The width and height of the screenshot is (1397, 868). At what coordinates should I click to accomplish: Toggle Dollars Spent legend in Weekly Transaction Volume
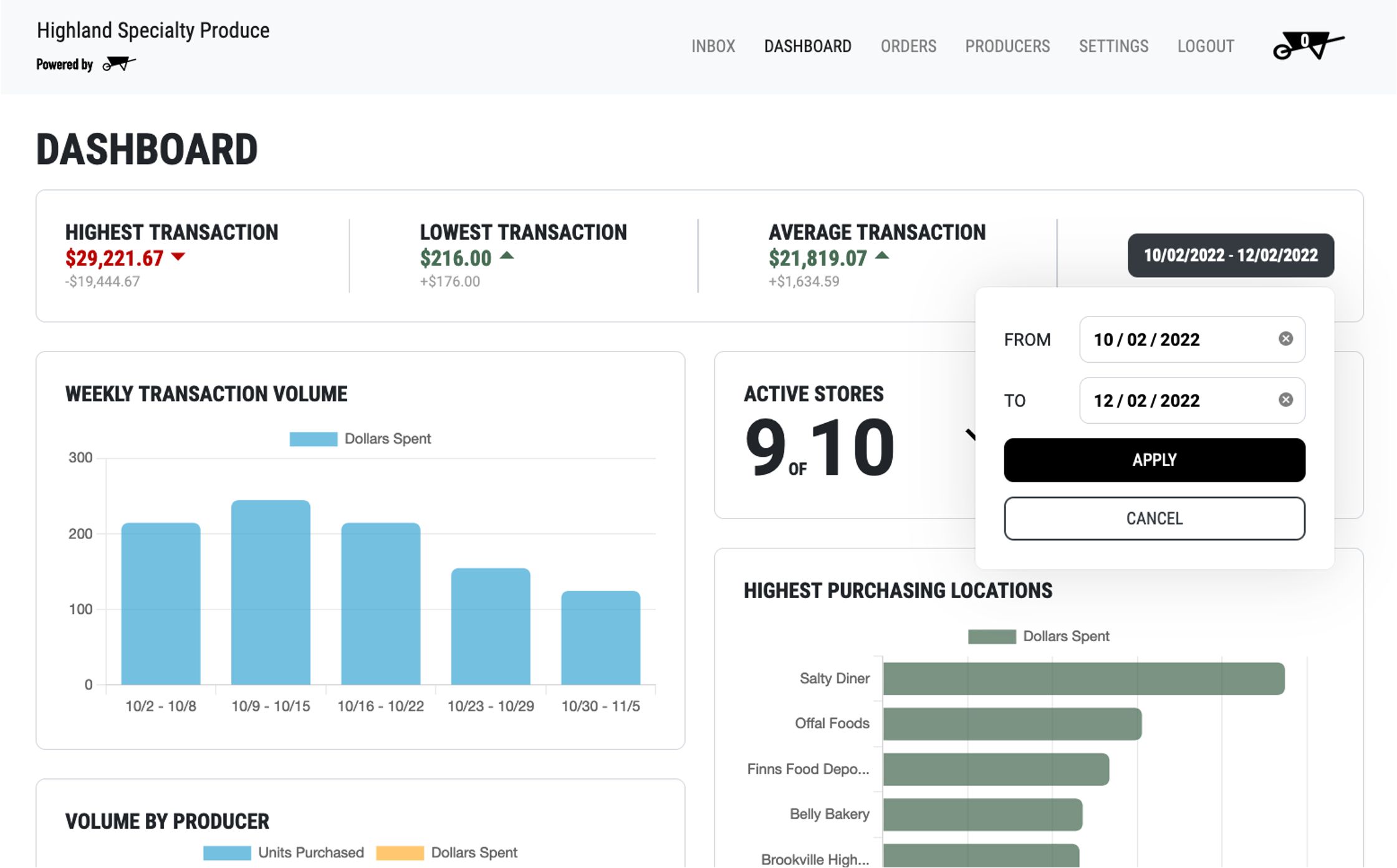pyautogui.click(x=360, y=439)
